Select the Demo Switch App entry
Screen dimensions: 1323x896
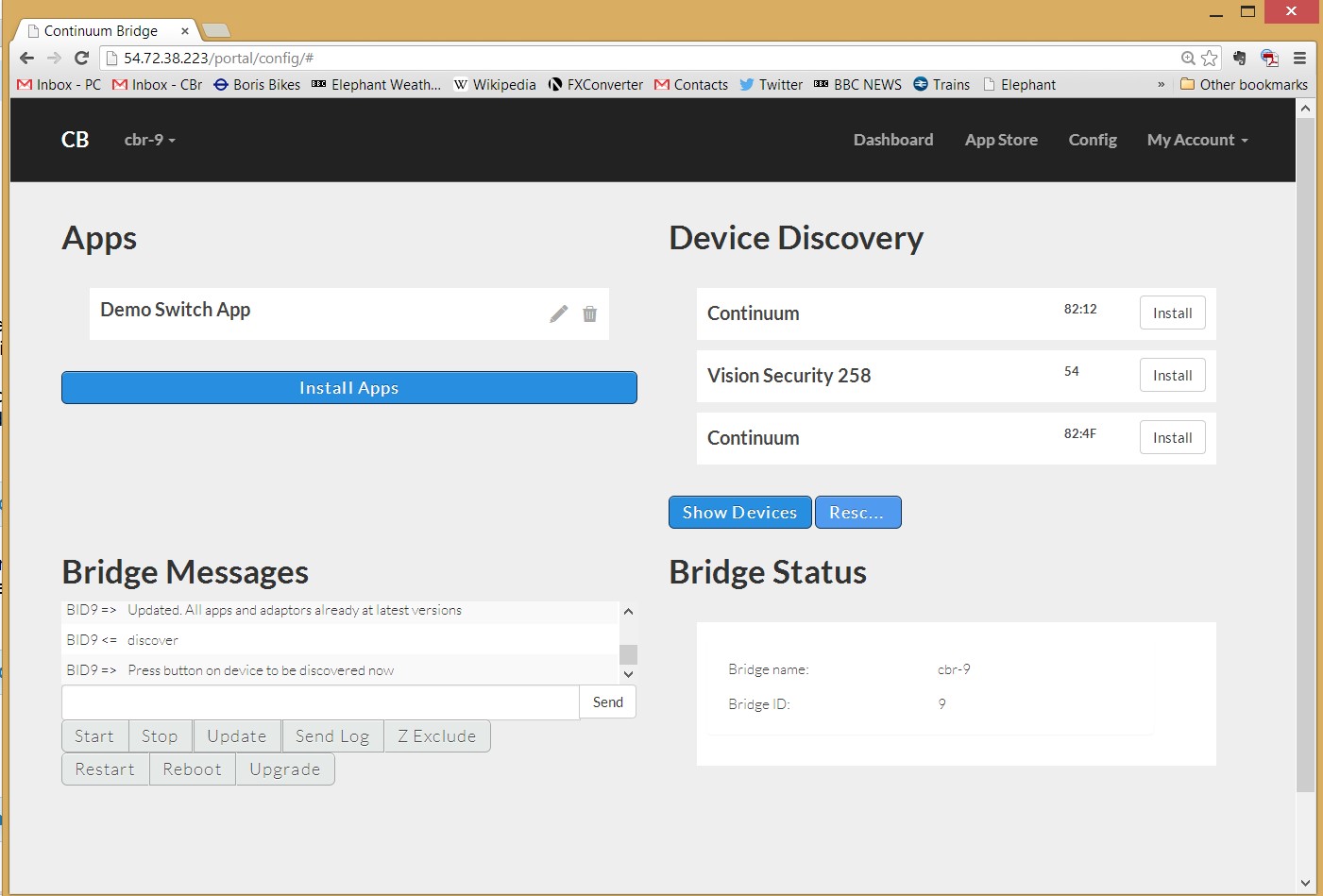point(348,313)
